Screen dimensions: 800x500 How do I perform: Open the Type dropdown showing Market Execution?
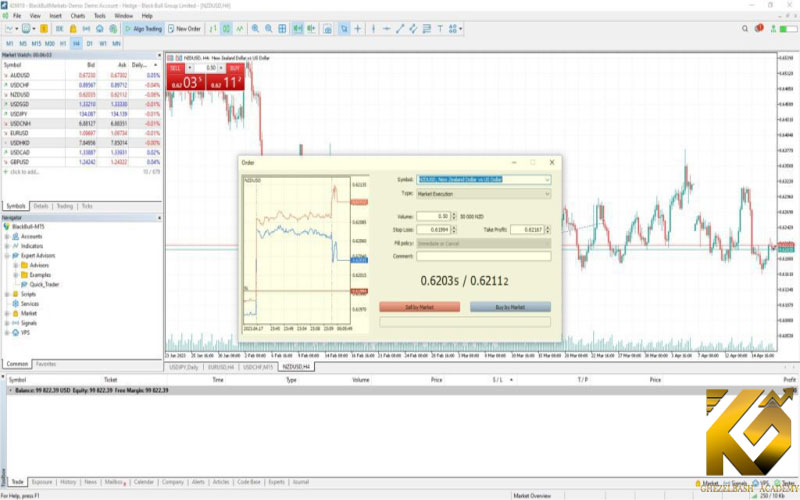(x=547, y=193)
